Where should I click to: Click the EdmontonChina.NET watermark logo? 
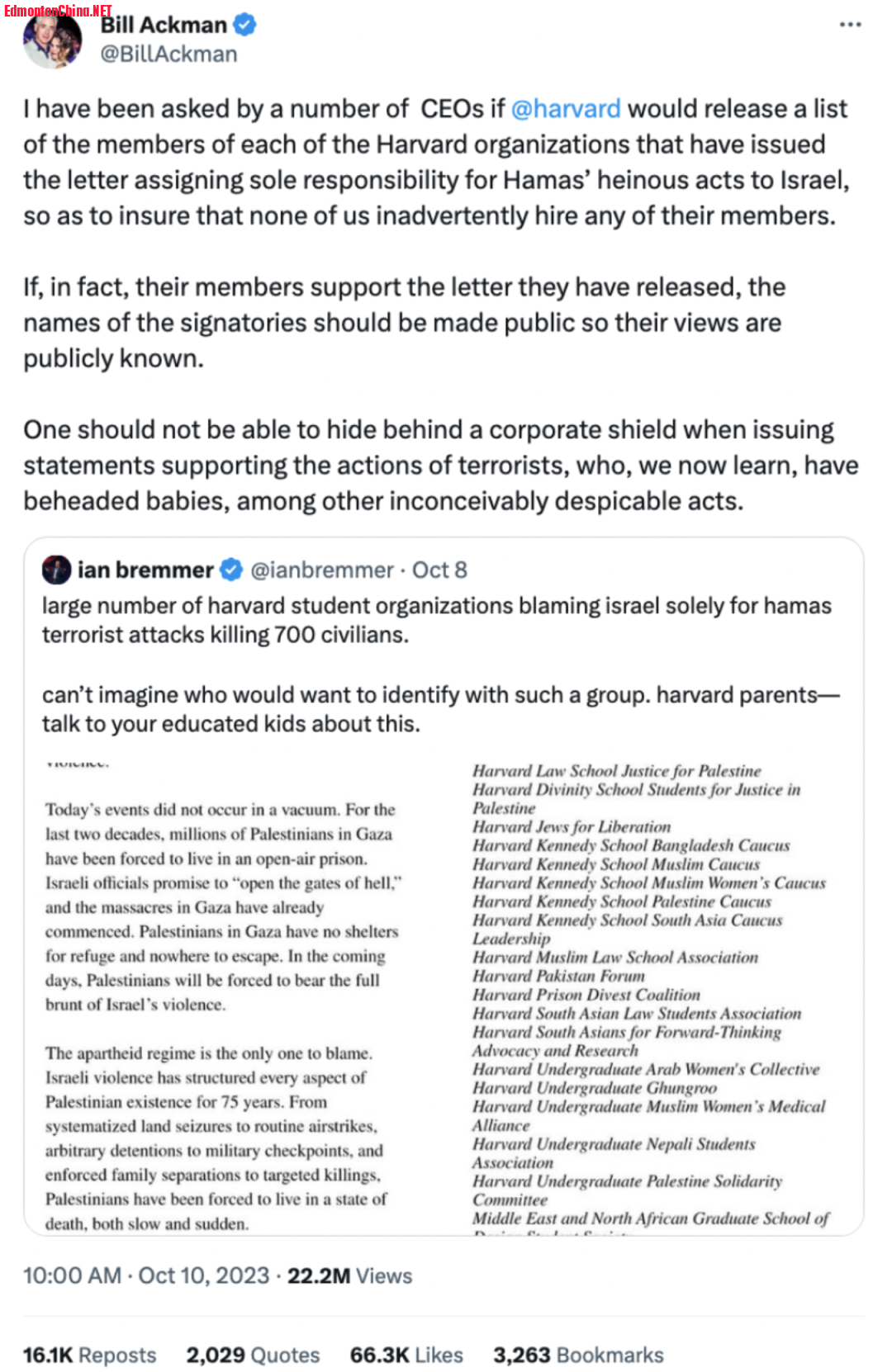point(58,11)
